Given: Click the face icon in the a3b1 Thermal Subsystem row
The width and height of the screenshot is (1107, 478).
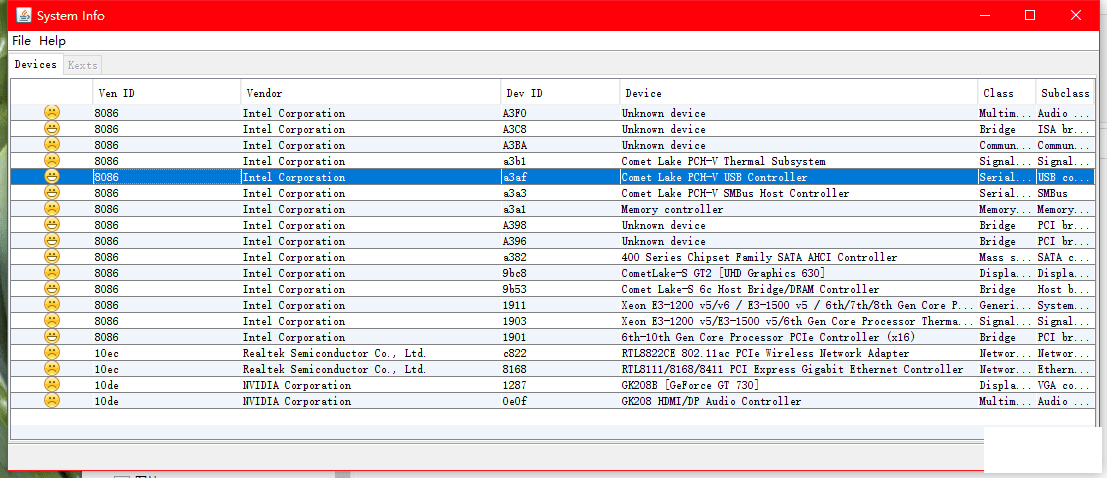Looking at the screenshot, I should pos(52,161).
